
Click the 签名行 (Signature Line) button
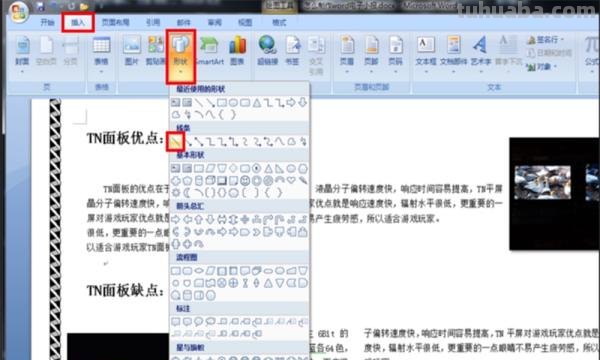pos(545,39)
